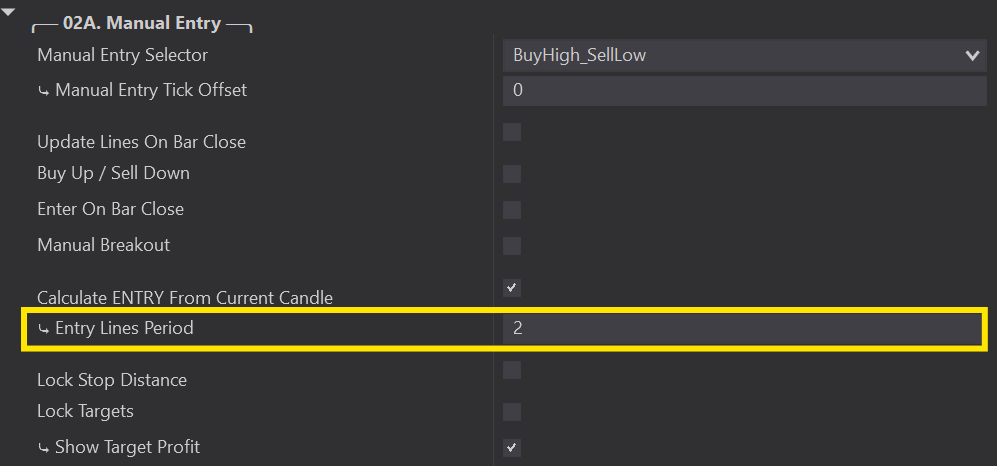Open the Manual Entry Selector dropdown
This screenshot has height=466, width=997.
tap(744, 55)
